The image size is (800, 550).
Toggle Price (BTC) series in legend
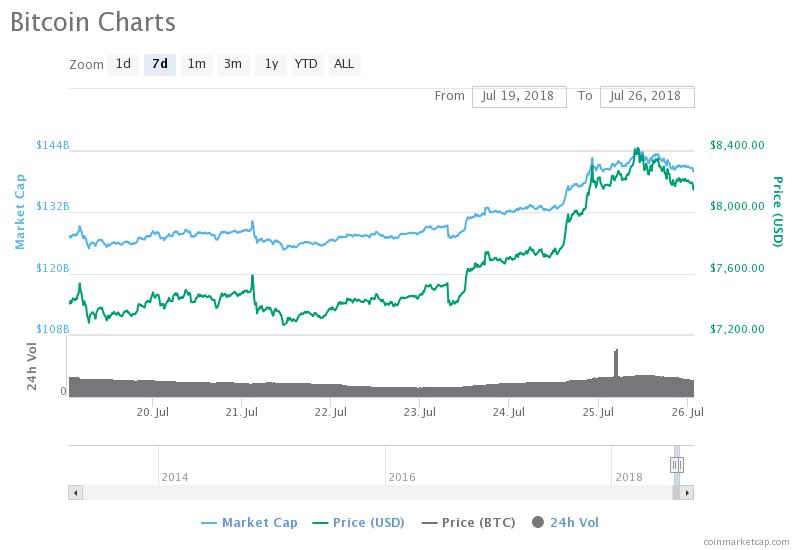pyautogui.click(x=468, y=522)
